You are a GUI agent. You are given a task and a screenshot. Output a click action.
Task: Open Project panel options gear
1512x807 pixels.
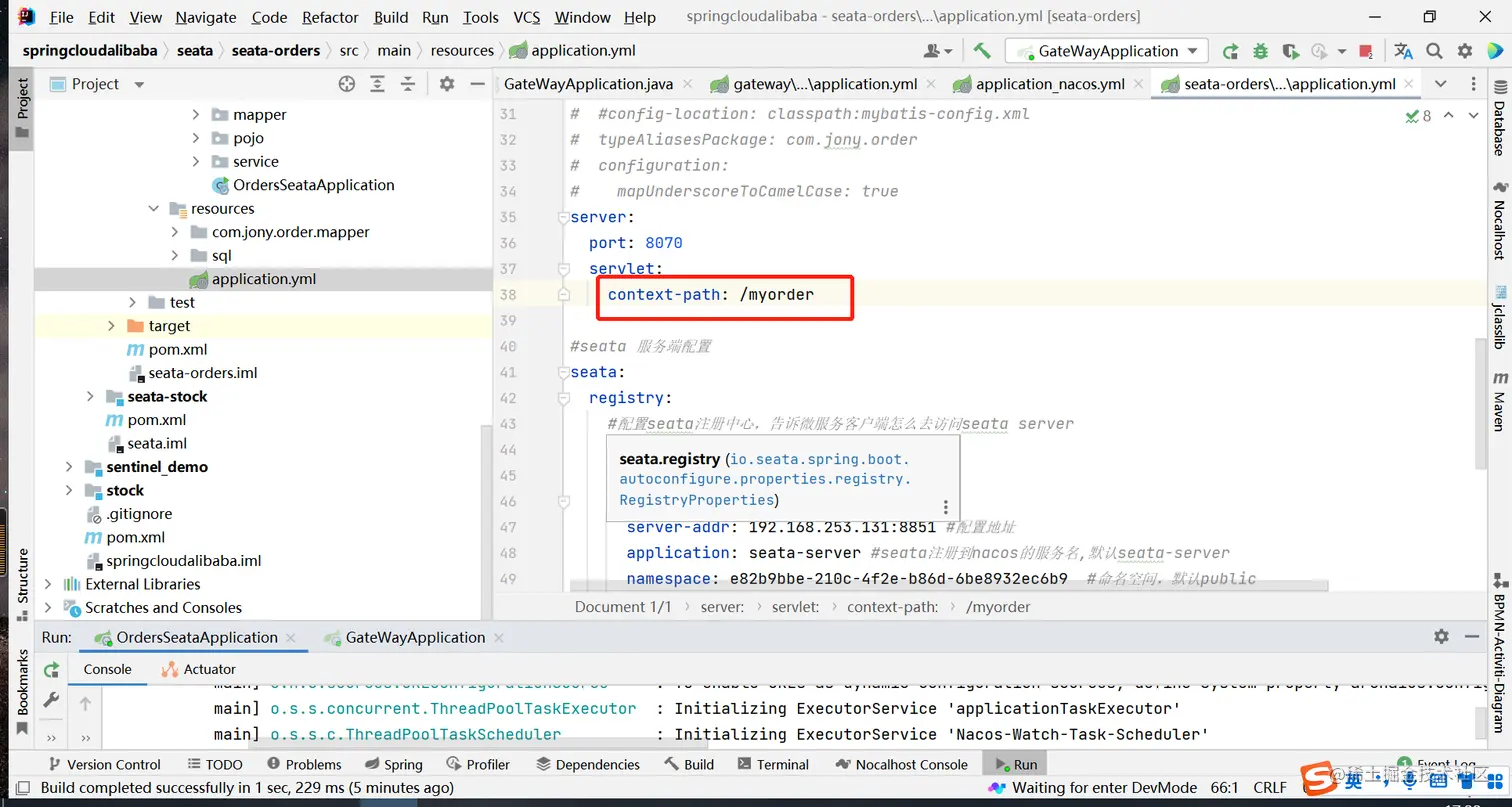pos(447,84)
